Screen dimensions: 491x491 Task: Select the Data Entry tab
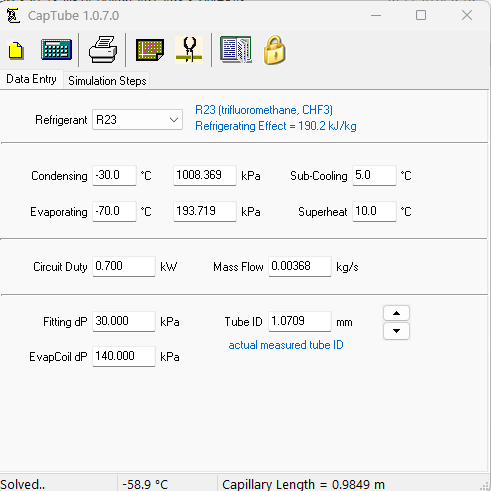(x=31, y=79)
